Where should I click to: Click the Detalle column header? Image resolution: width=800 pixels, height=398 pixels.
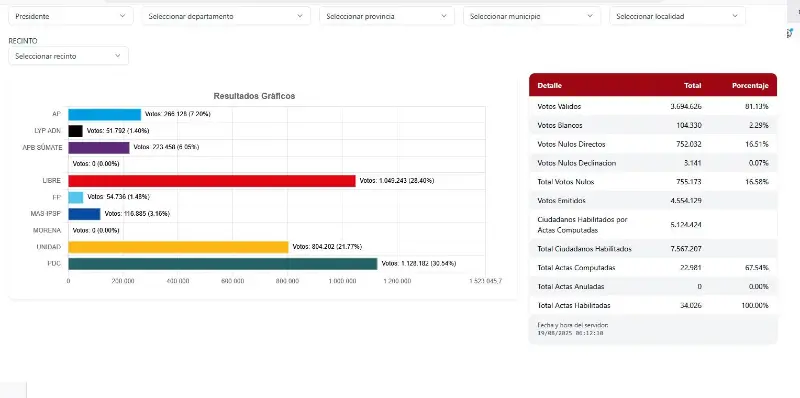[x=549, y=86]
